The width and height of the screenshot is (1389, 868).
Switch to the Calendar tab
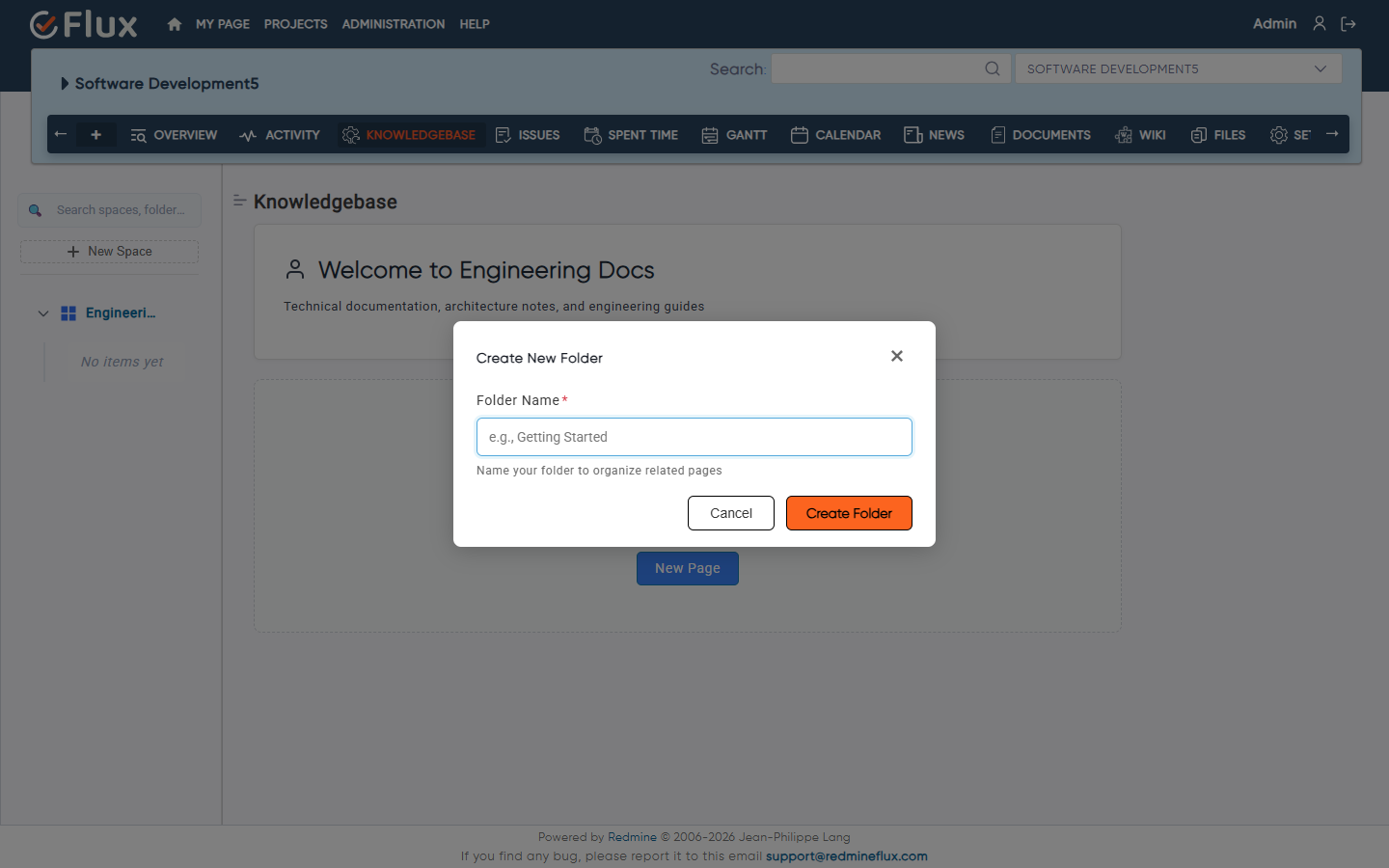point(835,135)
